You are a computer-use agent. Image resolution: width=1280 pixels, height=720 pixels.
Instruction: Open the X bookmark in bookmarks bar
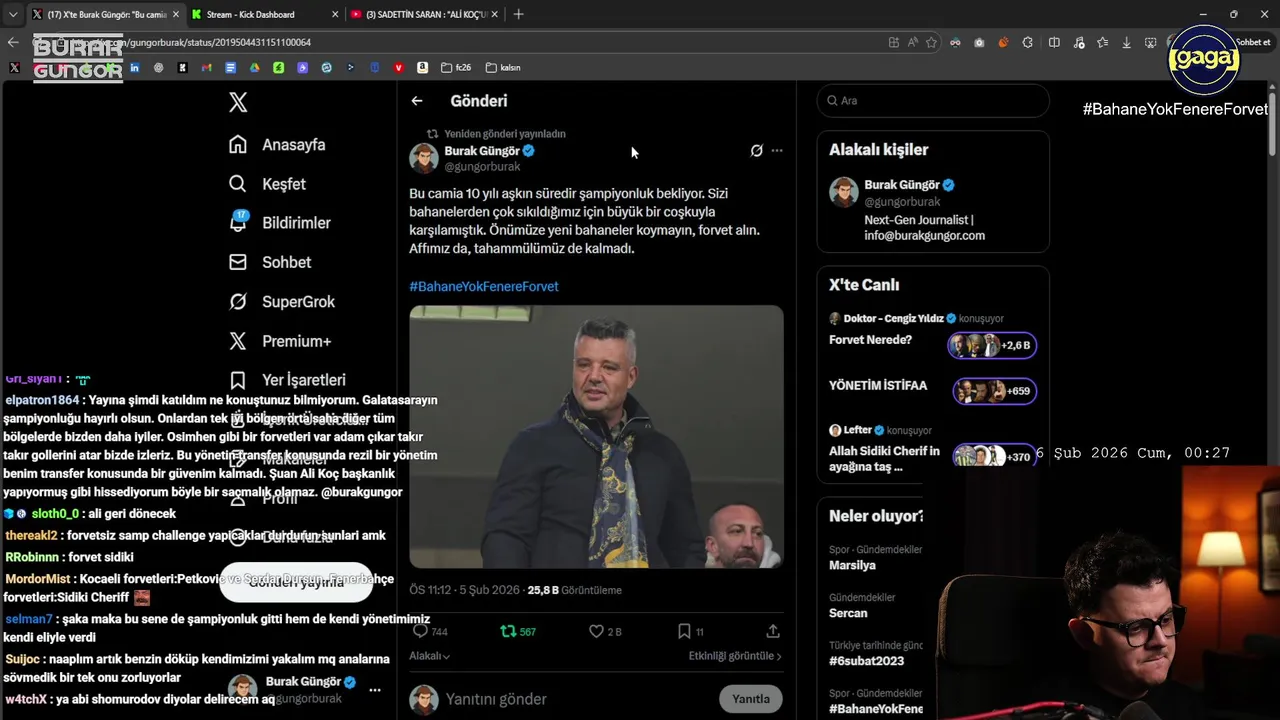(14, 68)
